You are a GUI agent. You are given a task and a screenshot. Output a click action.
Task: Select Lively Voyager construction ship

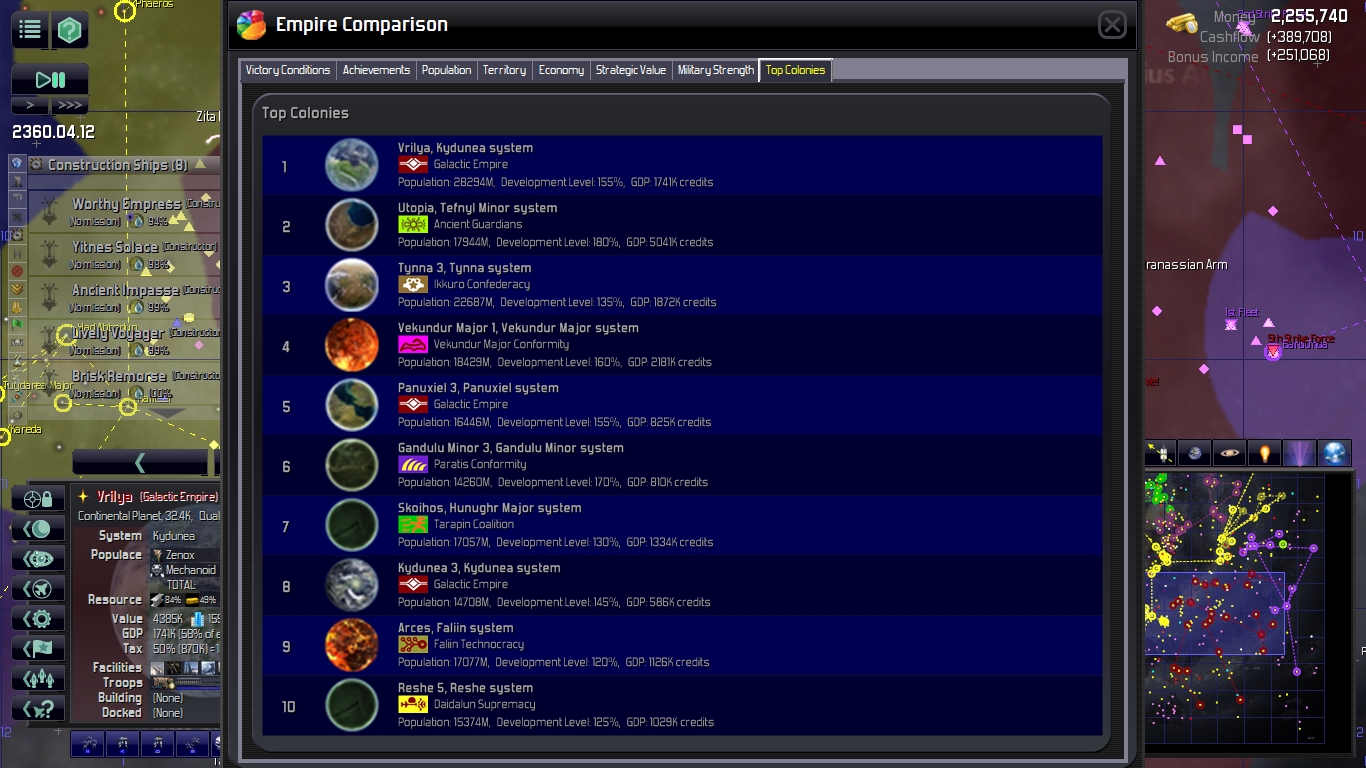click(124, 338)
